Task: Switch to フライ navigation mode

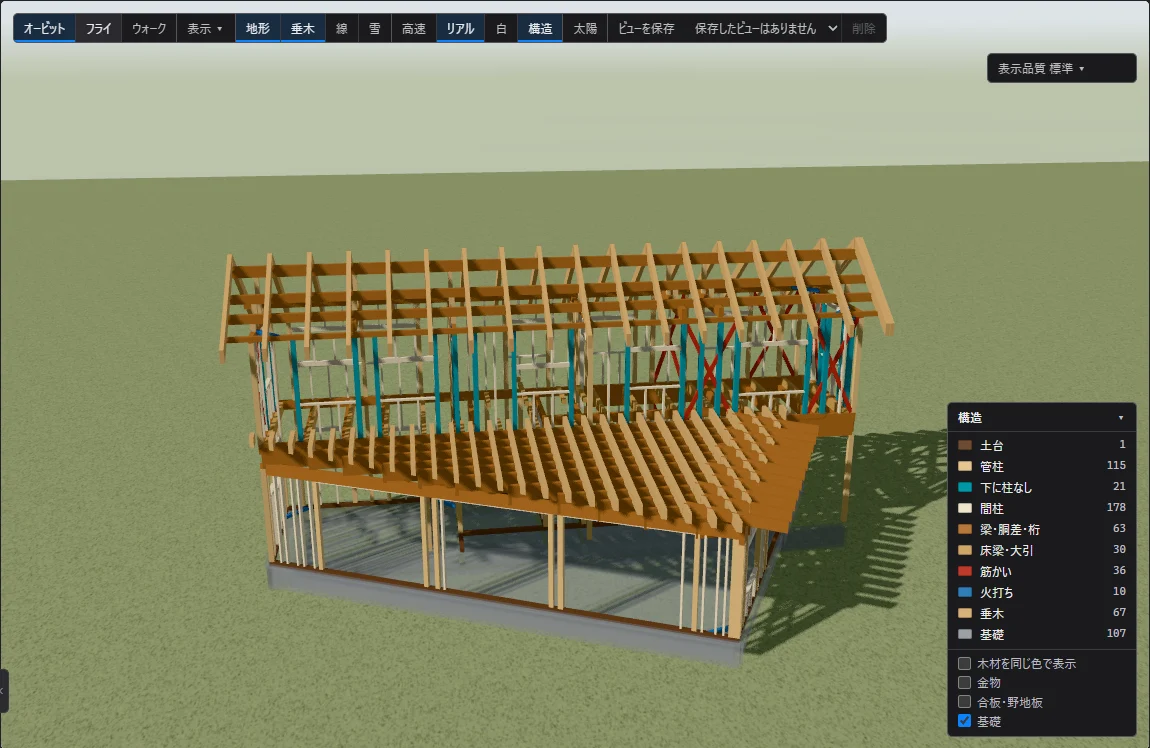Action: [x=98, y=29]
